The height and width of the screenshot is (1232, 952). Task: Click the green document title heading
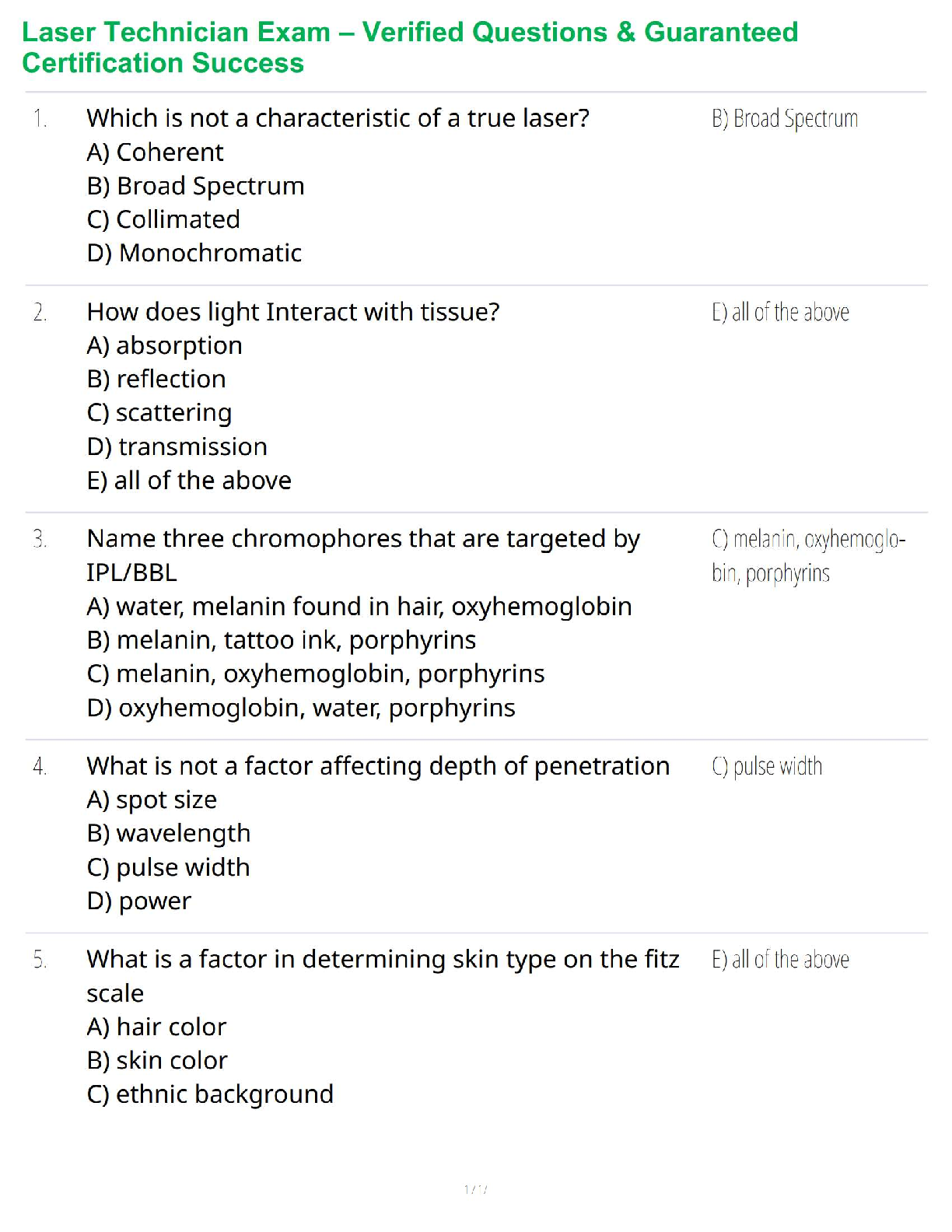pos(410,47)
